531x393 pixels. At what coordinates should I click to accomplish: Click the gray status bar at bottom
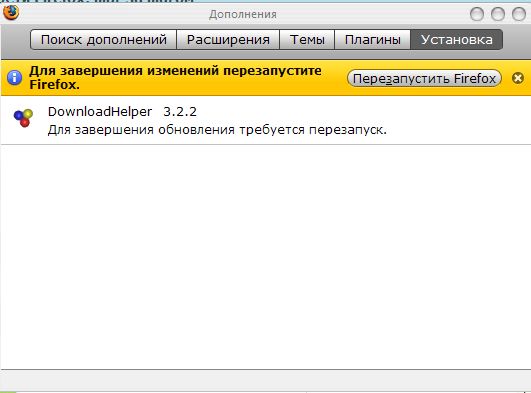(266, 380)
